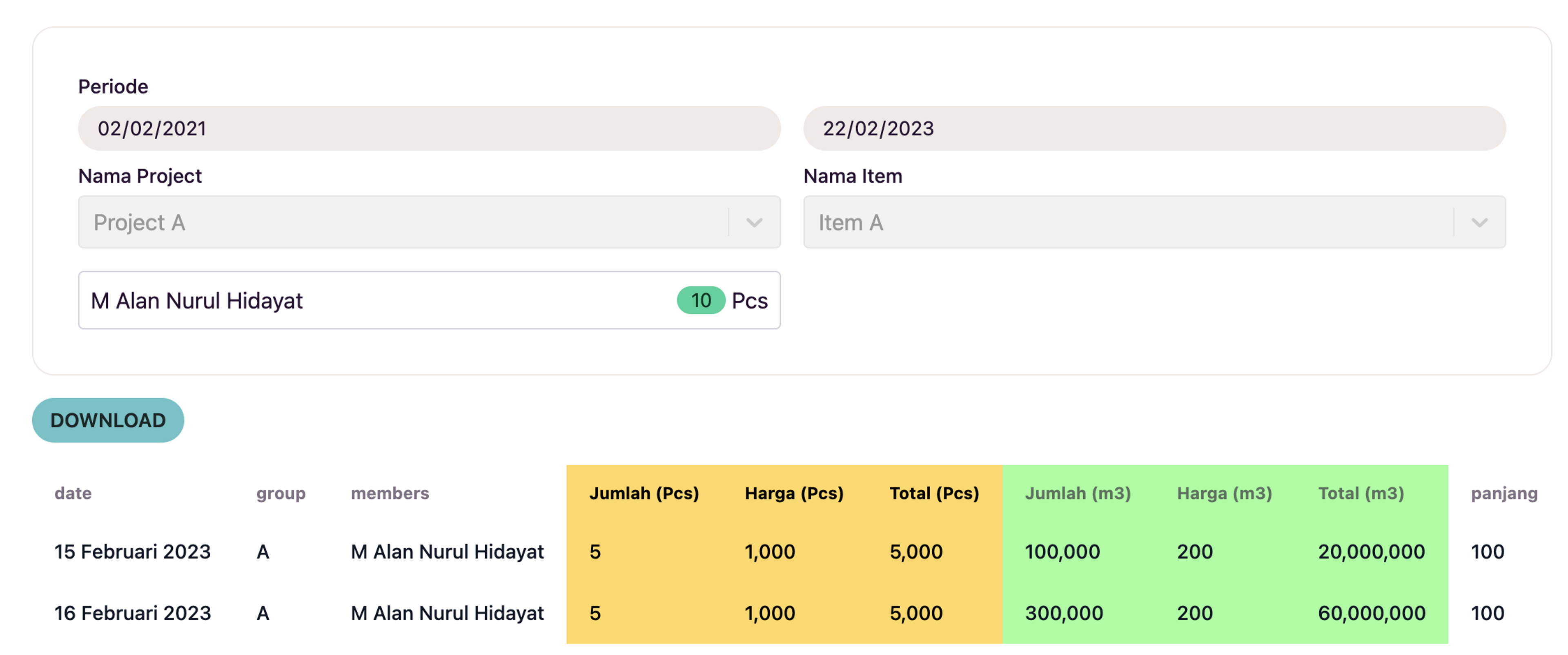Click the start date field 02/02/2021
The image size is (1568, 655).
pos(429,128)
